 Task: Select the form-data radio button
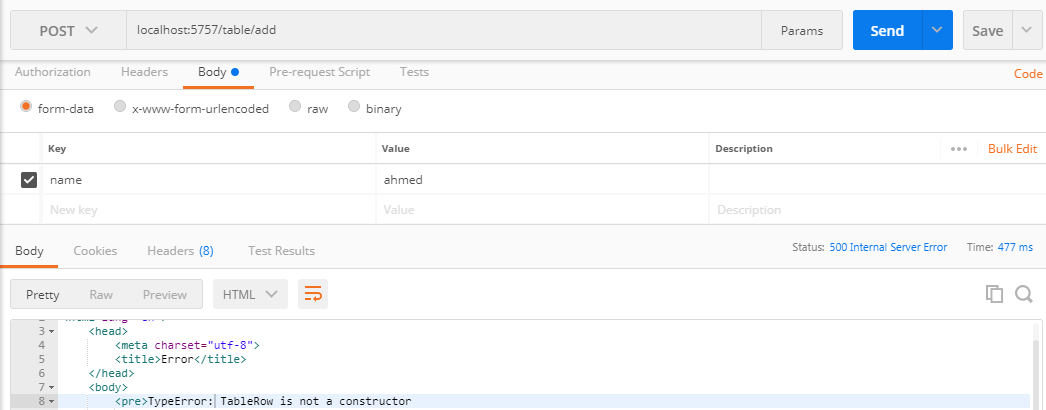[27, 107]
